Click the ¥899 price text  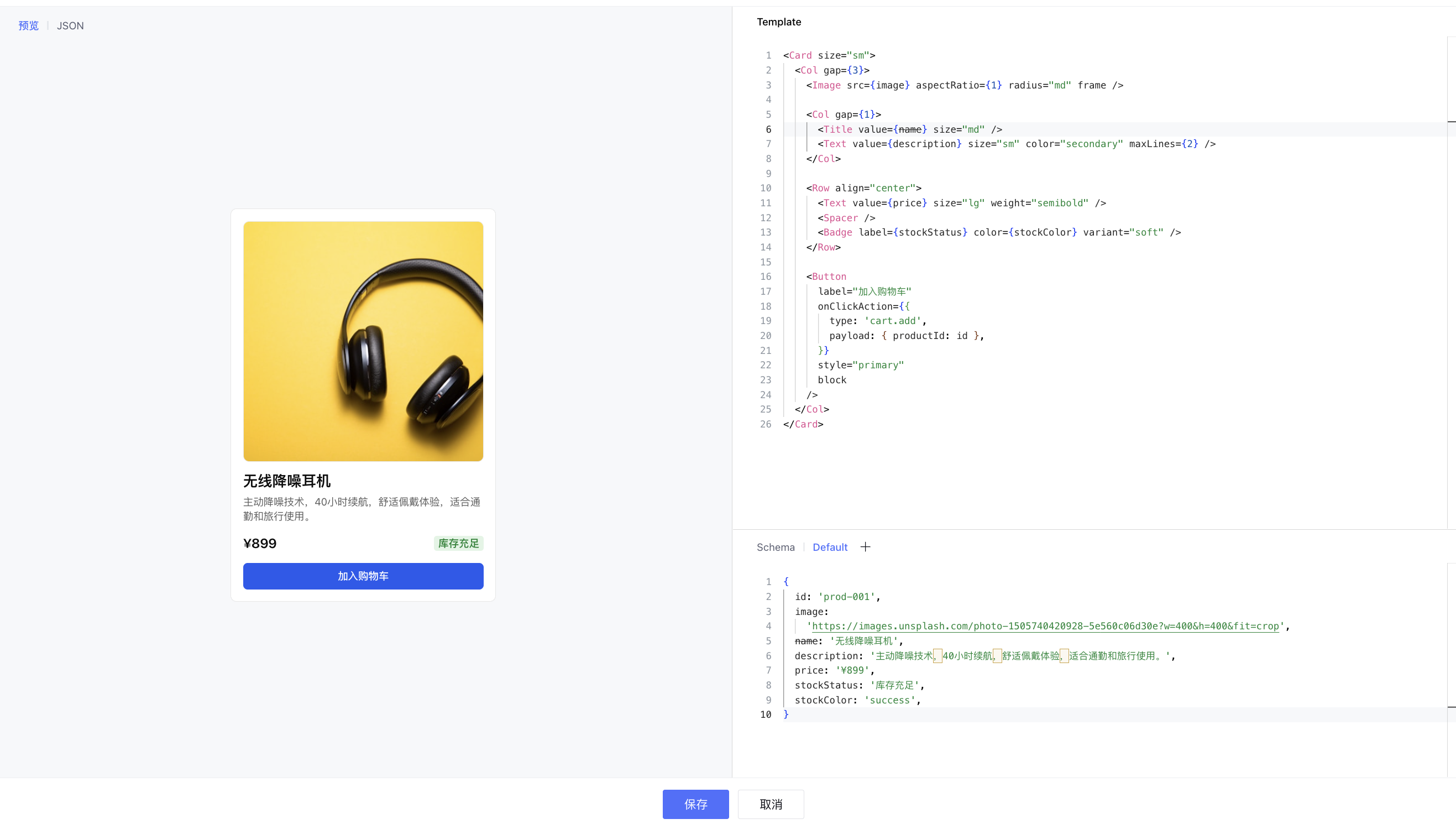pyautogui.click(x=260, y=543)
